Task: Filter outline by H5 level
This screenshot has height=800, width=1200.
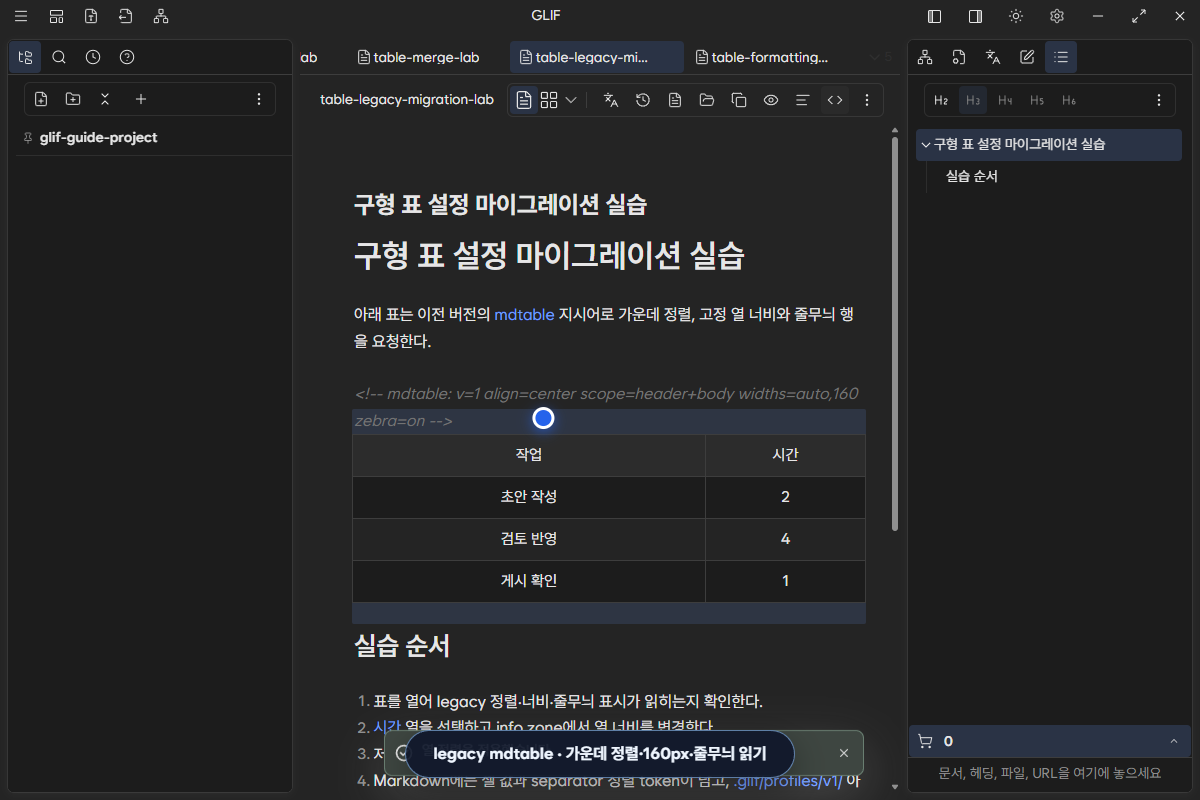Action: (1037, 100)
